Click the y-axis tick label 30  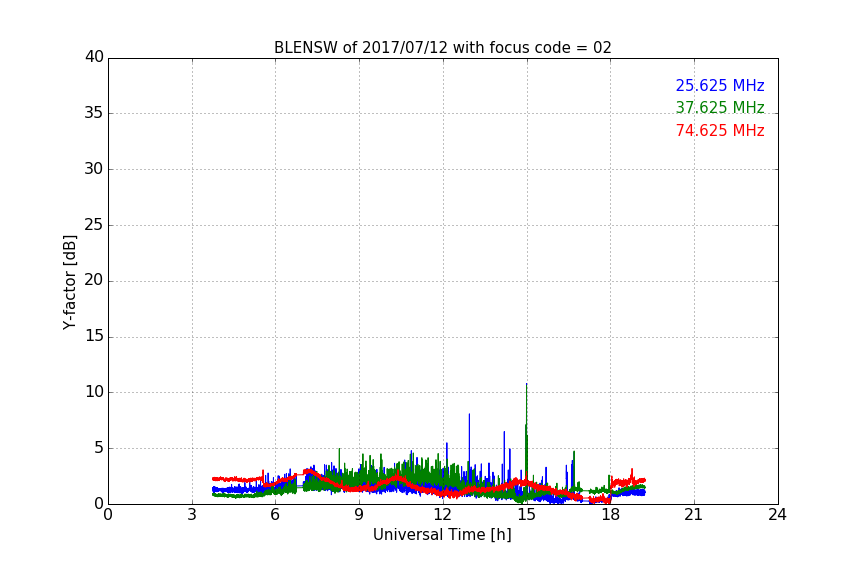(94, 169)
